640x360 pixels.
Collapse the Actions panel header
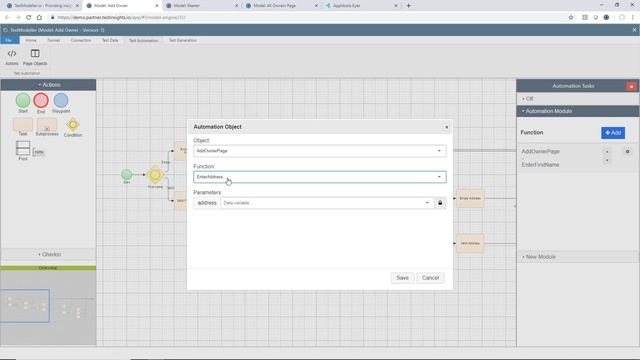tap(49, 85)
